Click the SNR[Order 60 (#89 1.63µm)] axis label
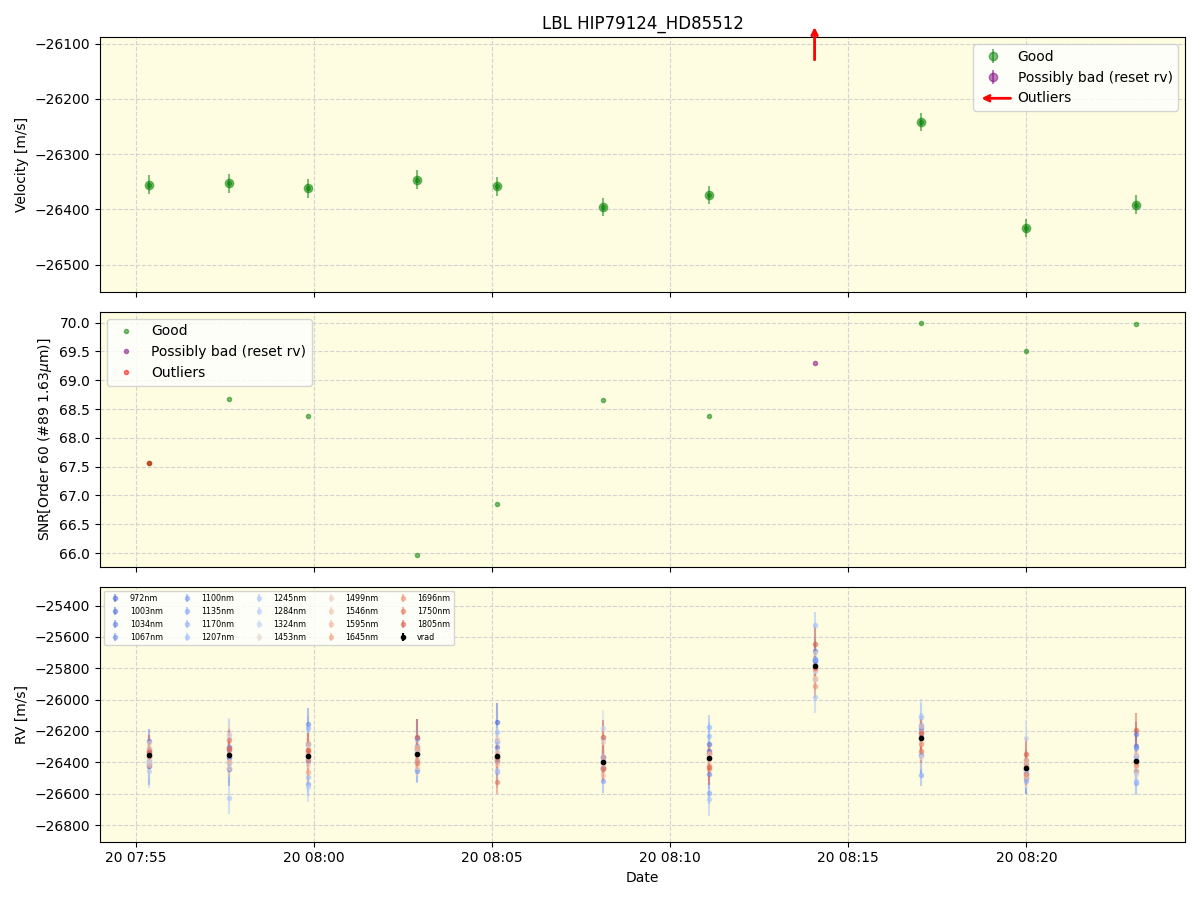1200x900 pixels. pyautogui.click(x=44, y=439)
